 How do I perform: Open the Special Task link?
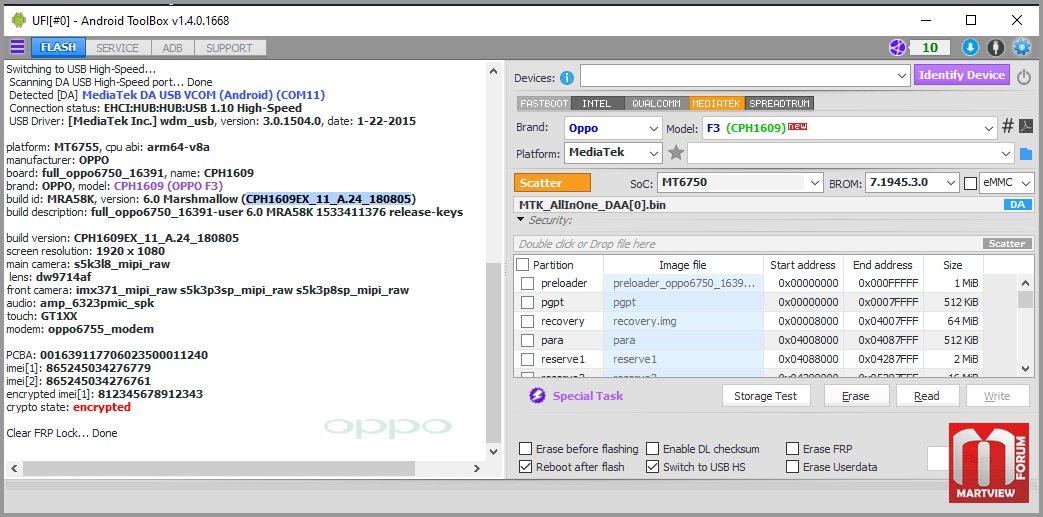pyautogui.click(x=588, y=396)
